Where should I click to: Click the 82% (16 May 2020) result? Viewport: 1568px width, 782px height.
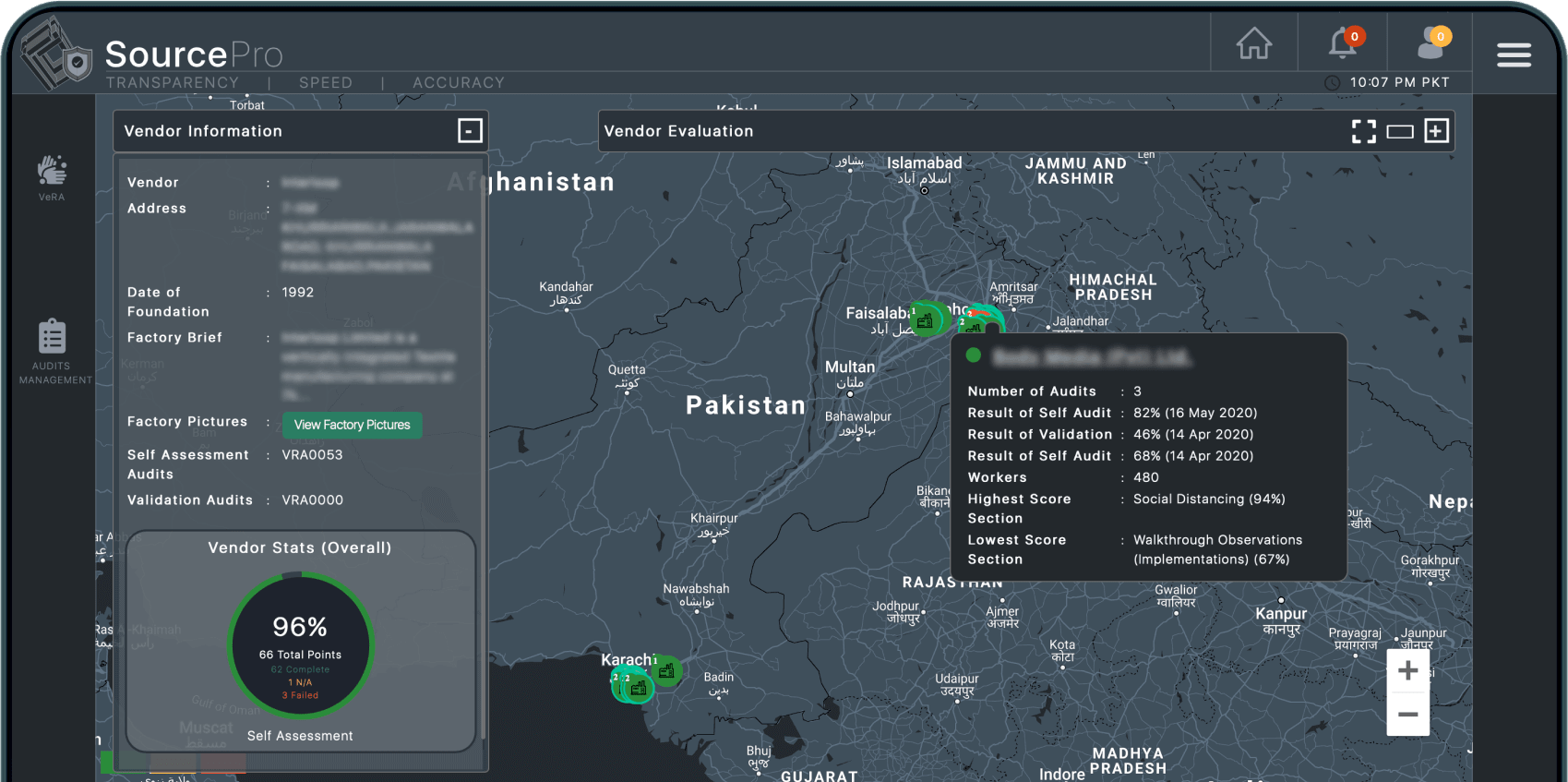click(x=1195, y=413)
